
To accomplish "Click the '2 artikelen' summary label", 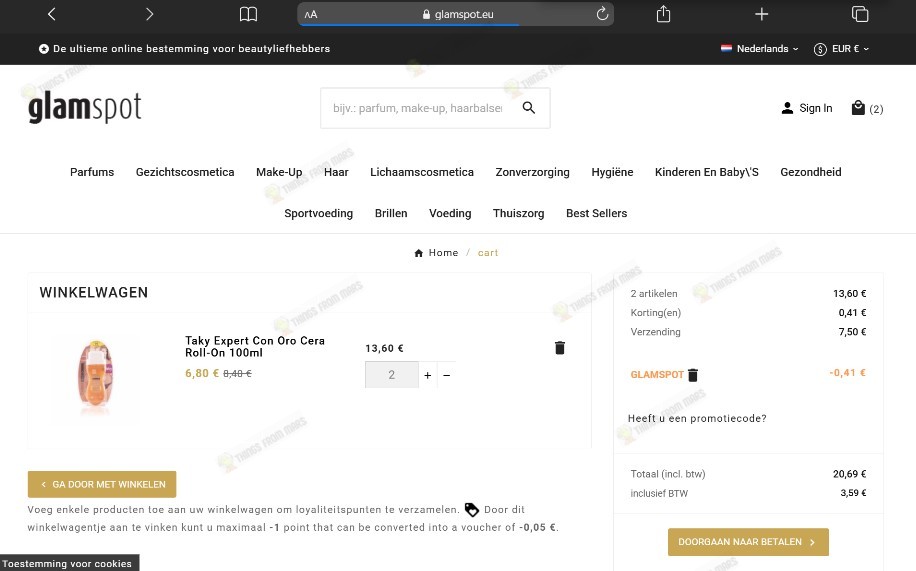I will [654, 293].
